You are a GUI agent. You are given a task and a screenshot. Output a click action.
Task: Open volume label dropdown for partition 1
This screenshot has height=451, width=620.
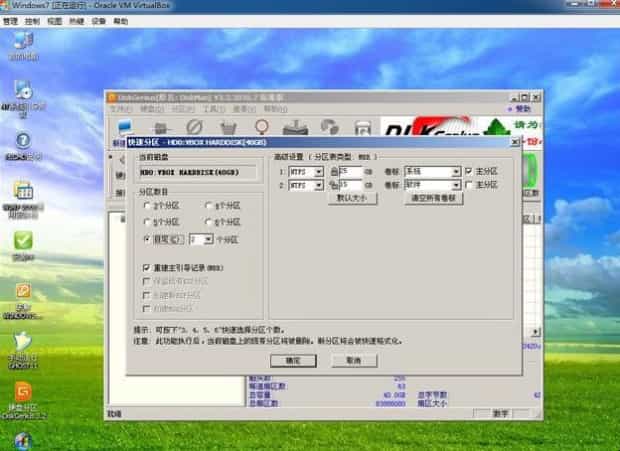click(456, 172)
